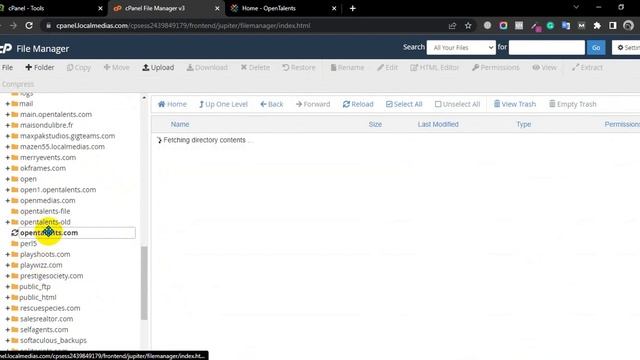Click View Trash
This screenshot has height=360, width=640.
(x=515, y=104)
